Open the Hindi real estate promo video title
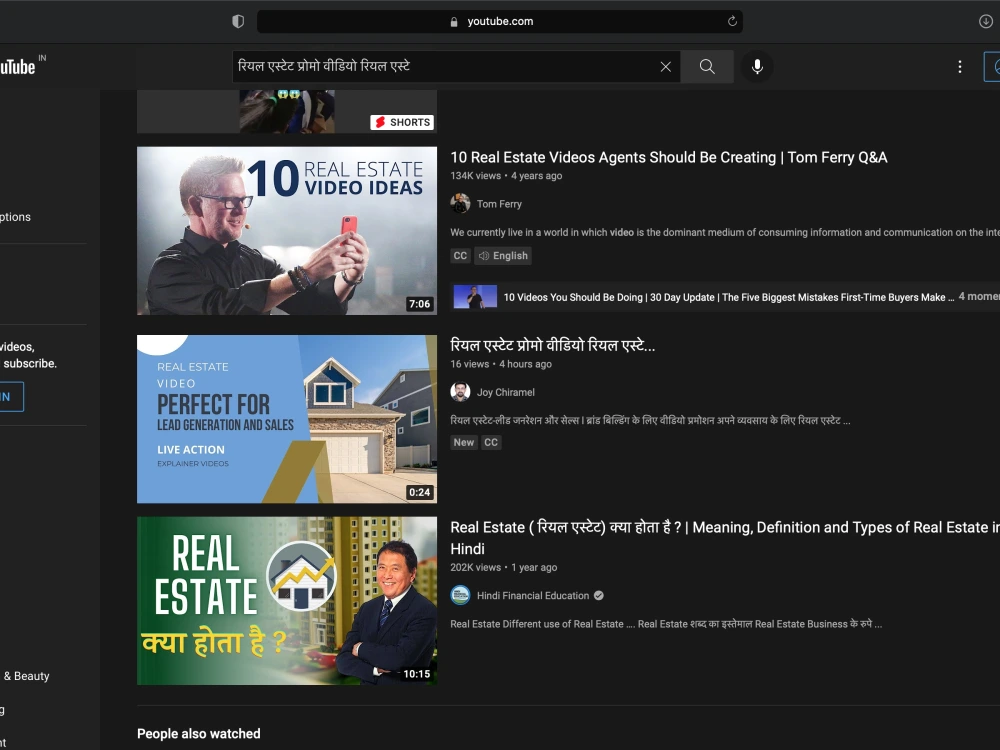This screenshot has width=1000, height=750. (552, 346)
